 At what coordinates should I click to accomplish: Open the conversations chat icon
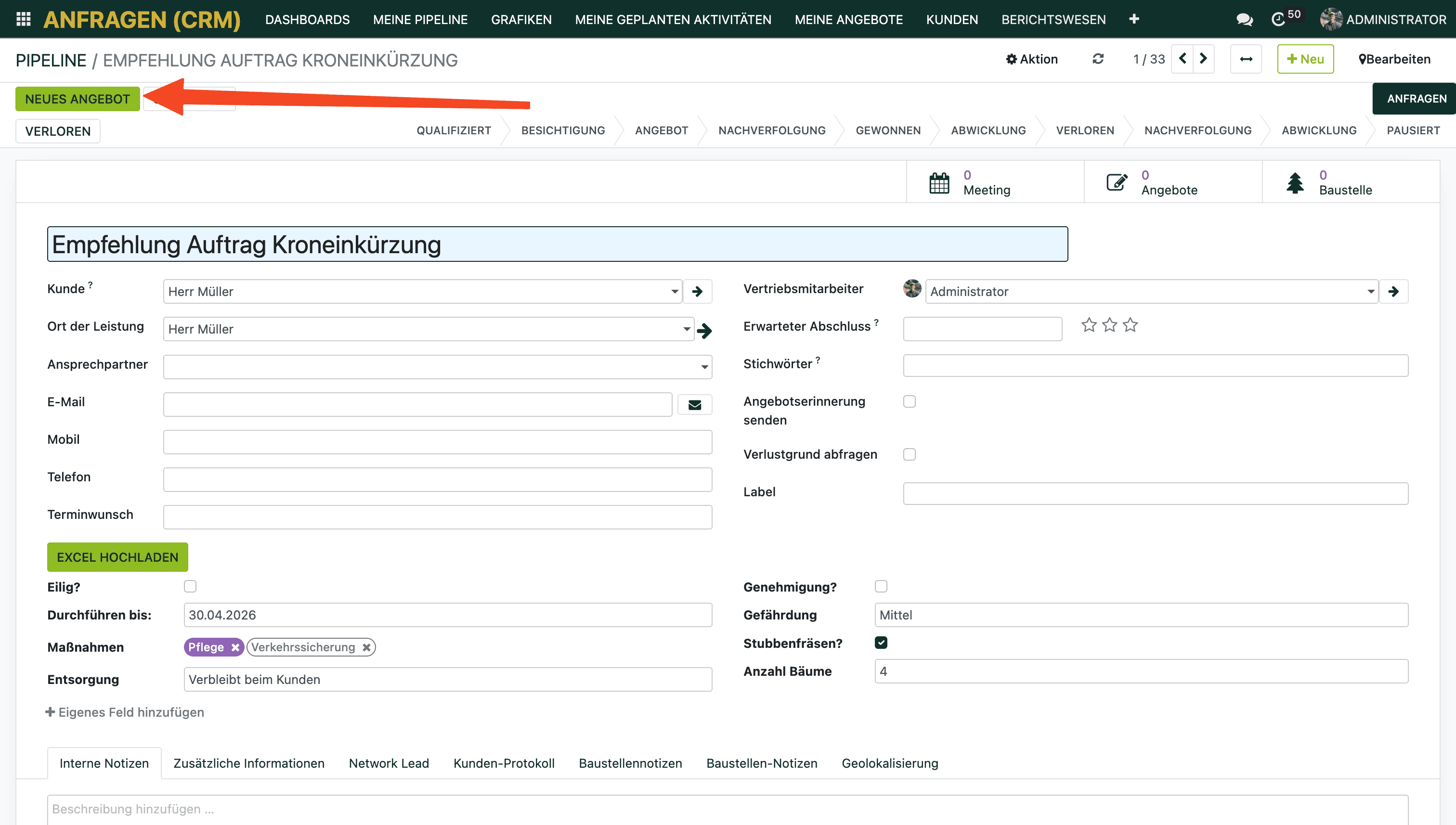1244,20
